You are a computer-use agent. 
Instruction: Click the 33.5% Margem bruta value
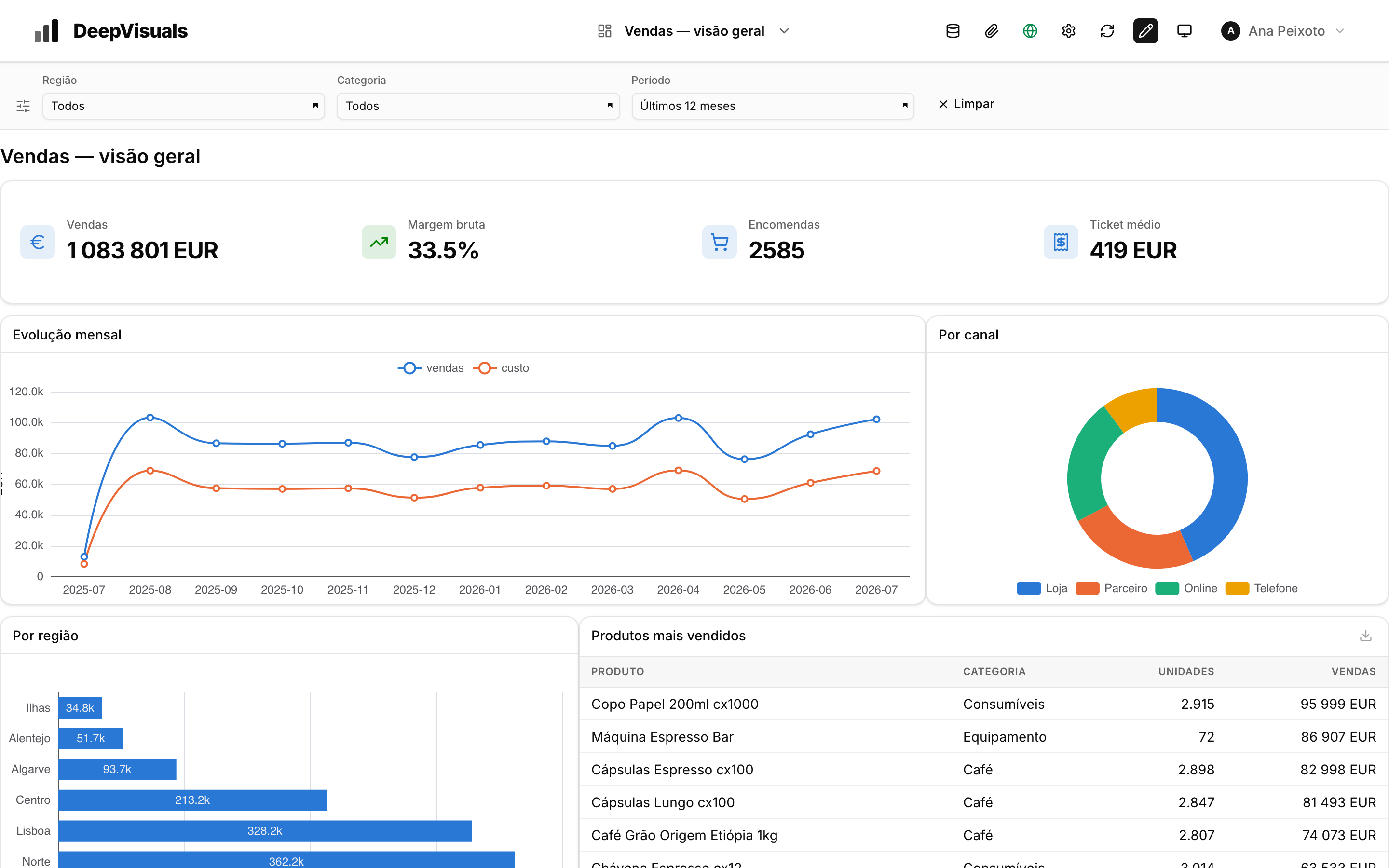click(x=443, y=250)
